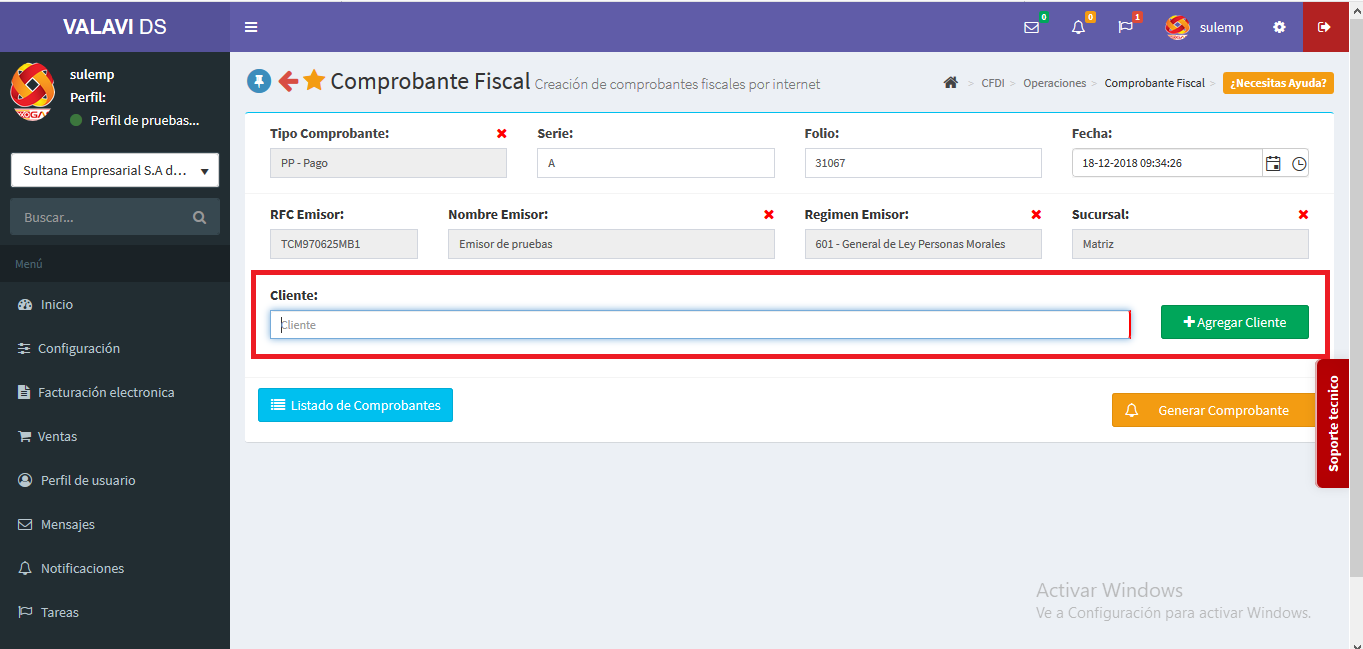Image resolution: width=1363 pixels, height=649 pixels.
Task: Open the mail envelope icon in header
Action: (x=1031, y=27)
